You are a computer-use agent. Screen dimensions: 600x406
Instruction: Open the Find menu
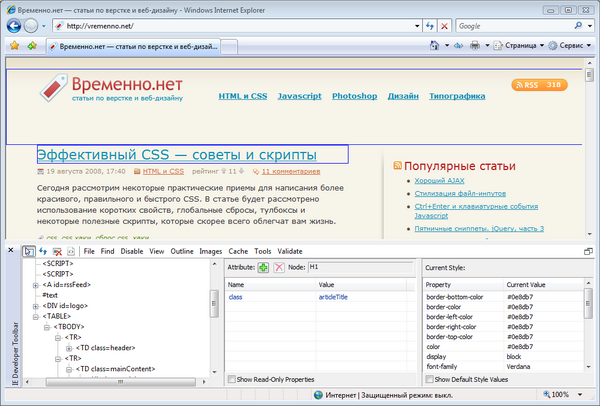click(107, 251)
